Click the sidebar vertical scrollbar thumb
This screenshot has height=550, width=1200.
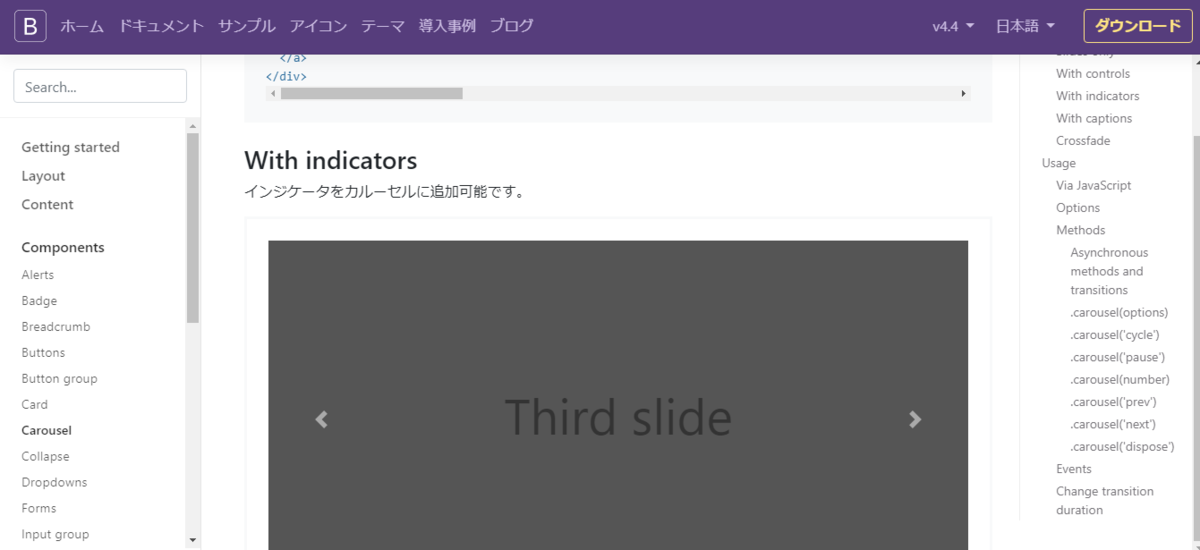tap(193, 228)
